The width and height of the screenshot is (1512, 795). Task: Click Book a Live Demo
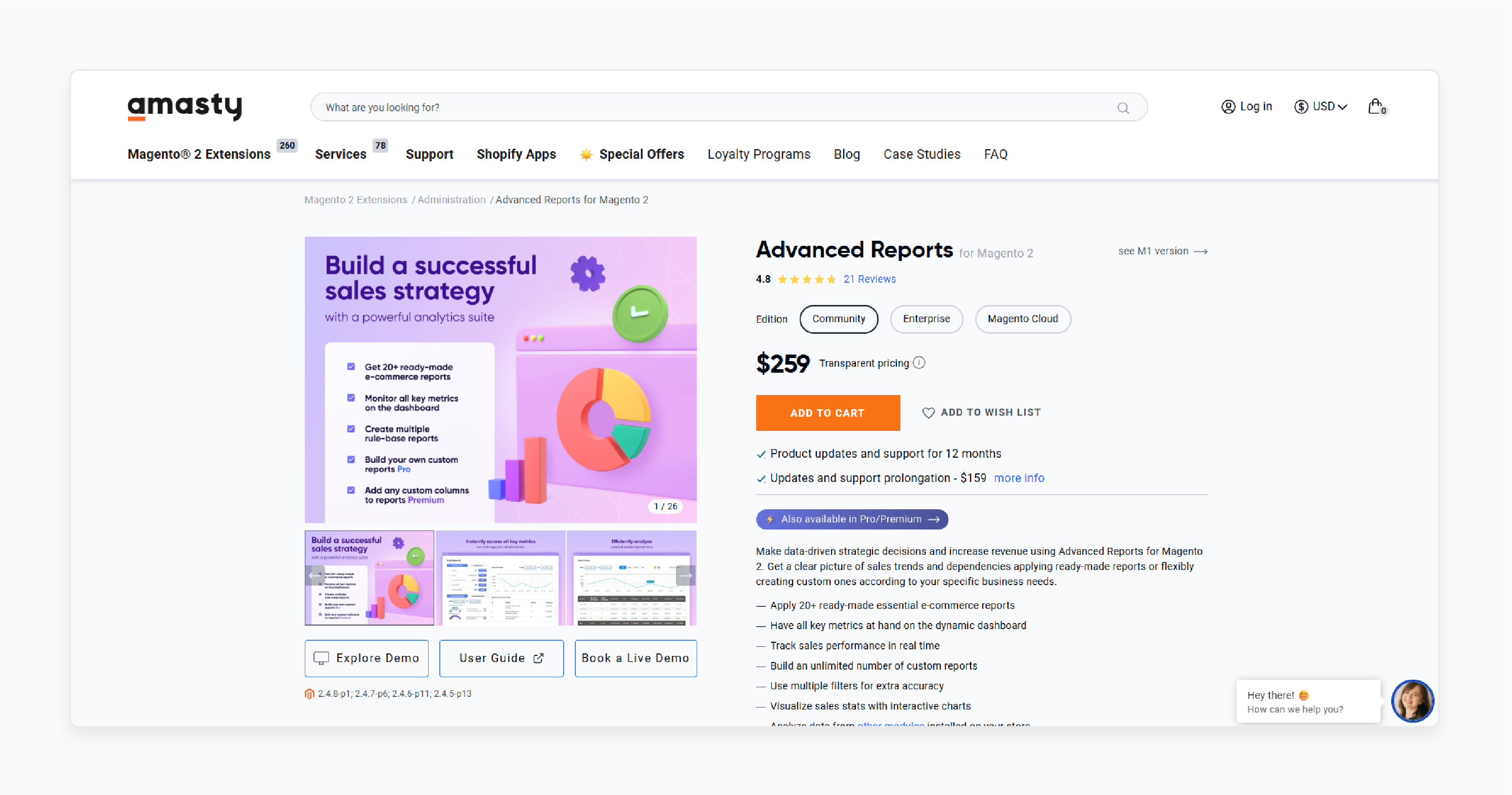pos(635,658)
